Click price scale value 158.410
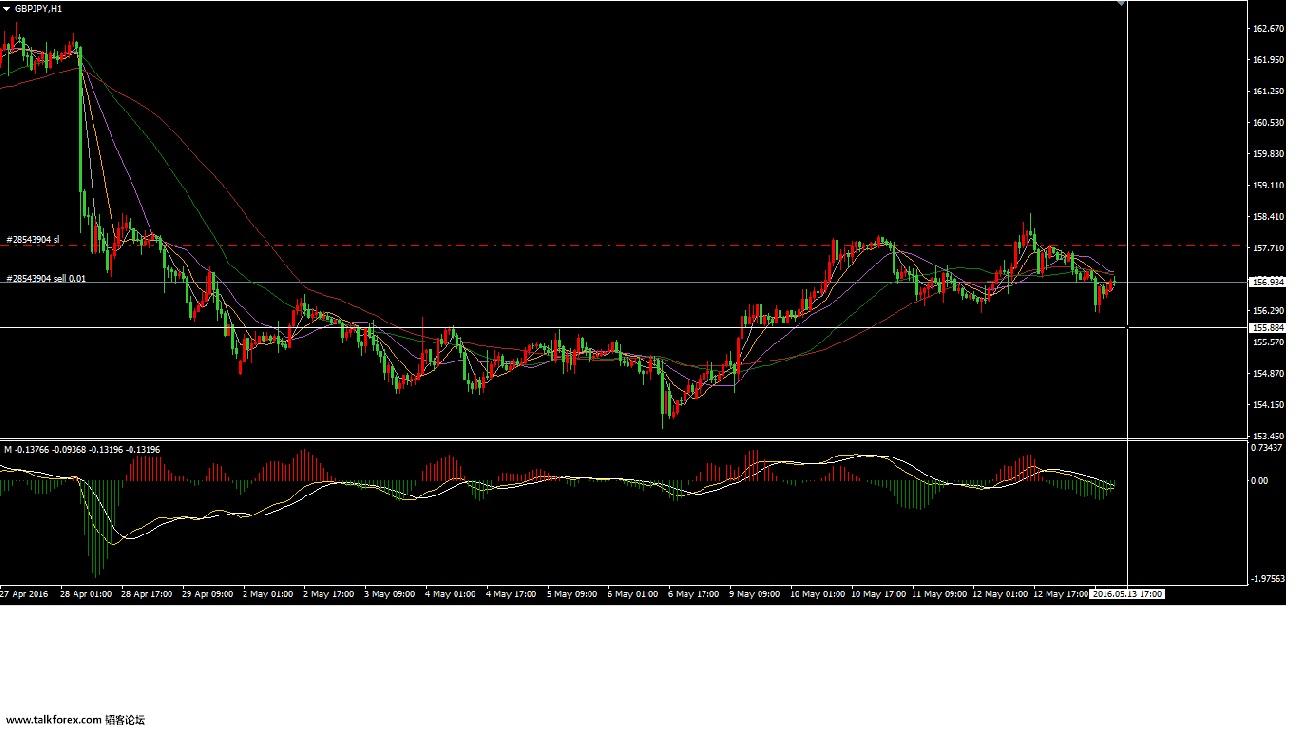Viewport: 1298px width, 730px height. [x=1268, y=216]
